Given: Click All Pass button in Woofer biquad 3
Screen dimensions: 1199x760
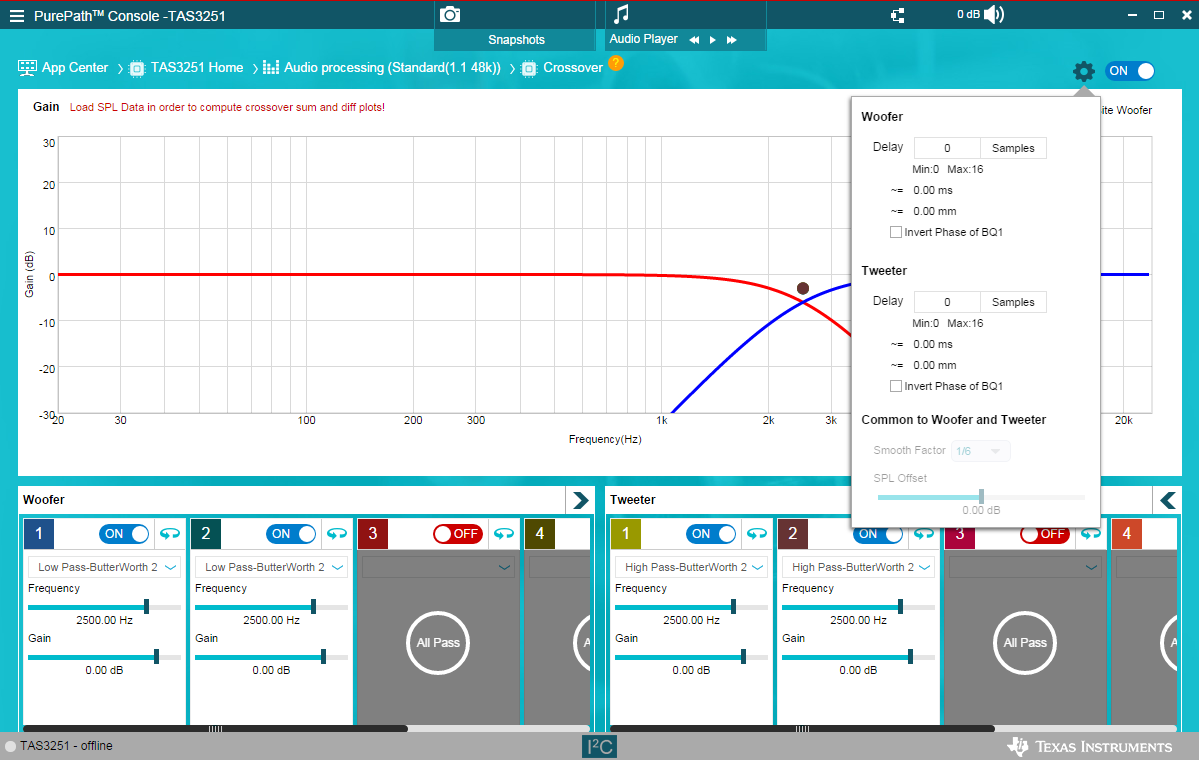Looking at the screenshot, I should coord(438,643).
